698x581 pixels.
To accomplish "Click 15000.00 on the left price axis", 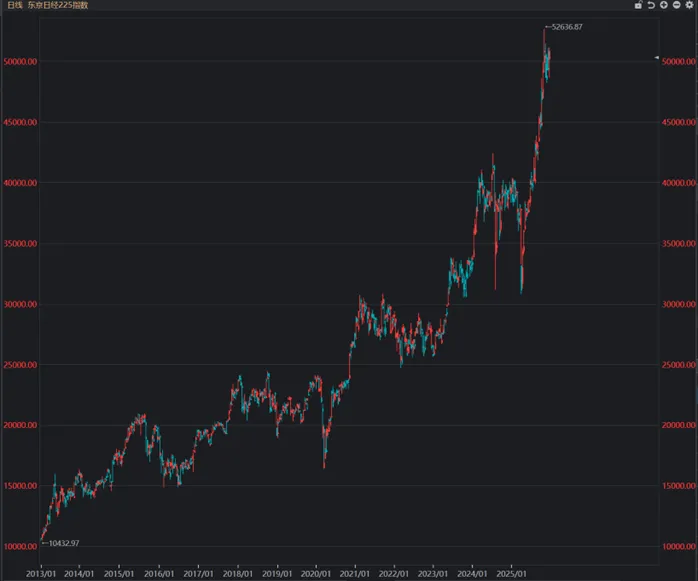I will [20, 486].
